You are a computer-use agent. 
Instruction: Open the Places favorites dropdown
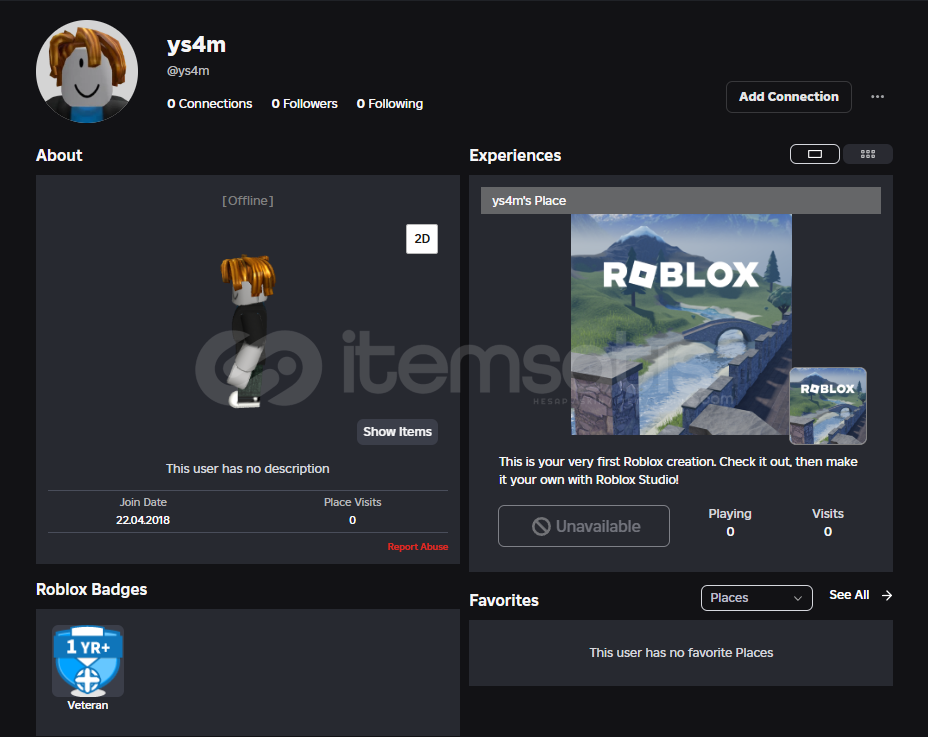coord(756,598)
